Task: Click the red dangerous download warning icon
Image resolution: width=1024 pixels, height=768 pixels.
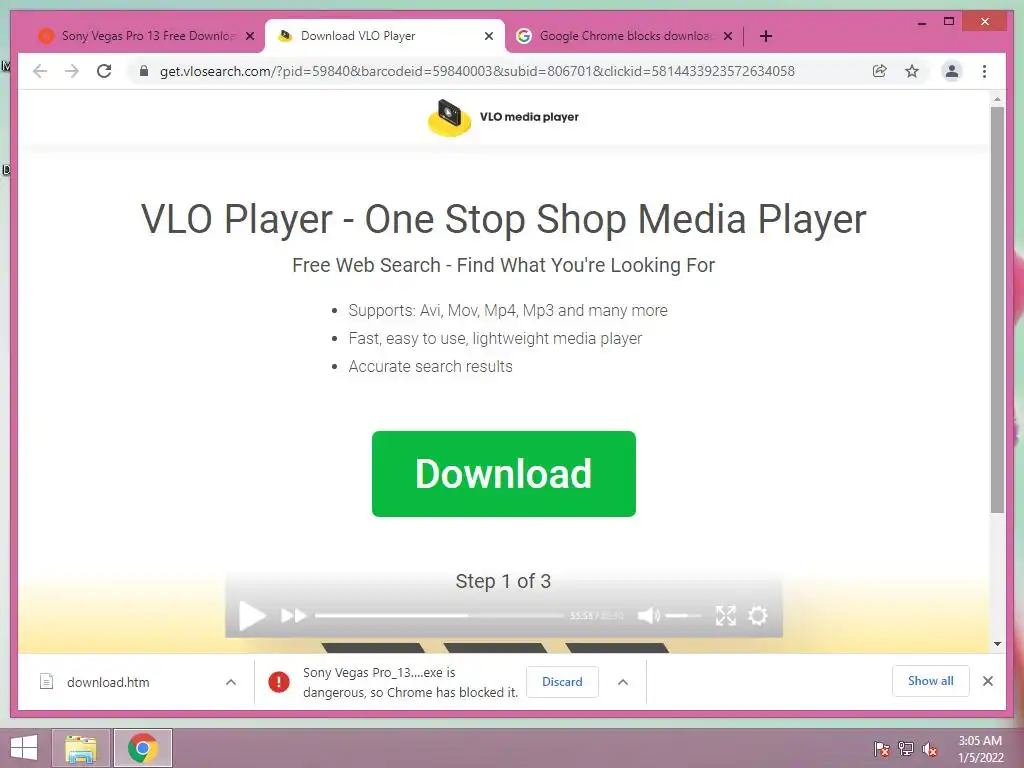Action: (x=279, y=682)
